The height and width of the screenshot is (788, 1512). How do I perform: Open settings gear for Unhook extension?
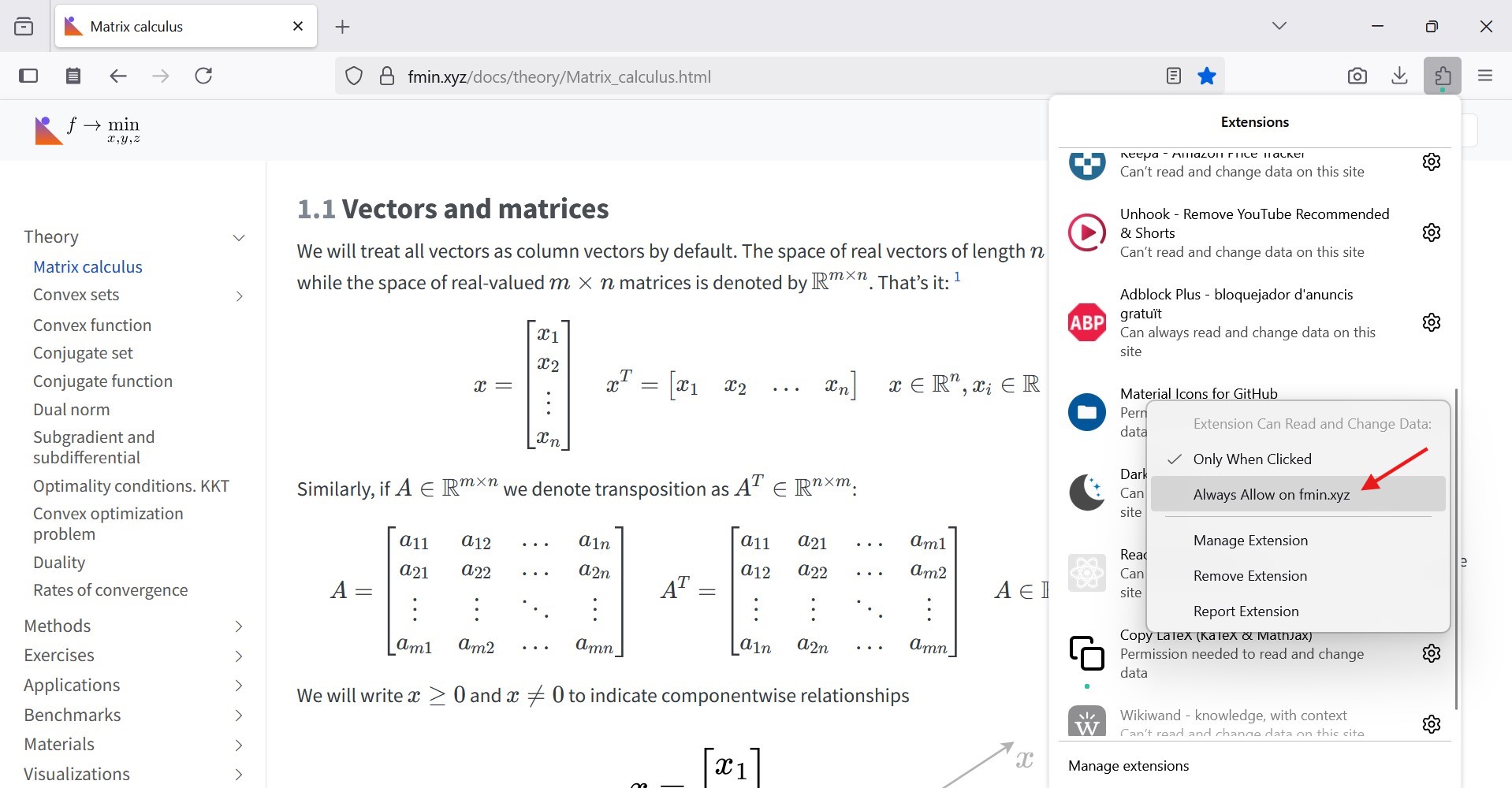click(x=1431, y=232)
